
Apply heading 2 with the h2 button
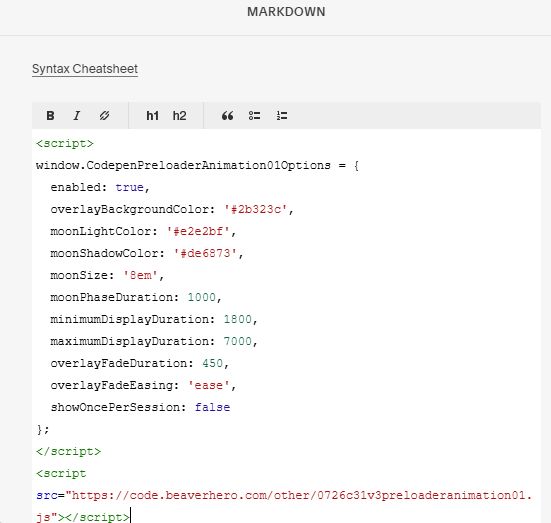[179, 116]
